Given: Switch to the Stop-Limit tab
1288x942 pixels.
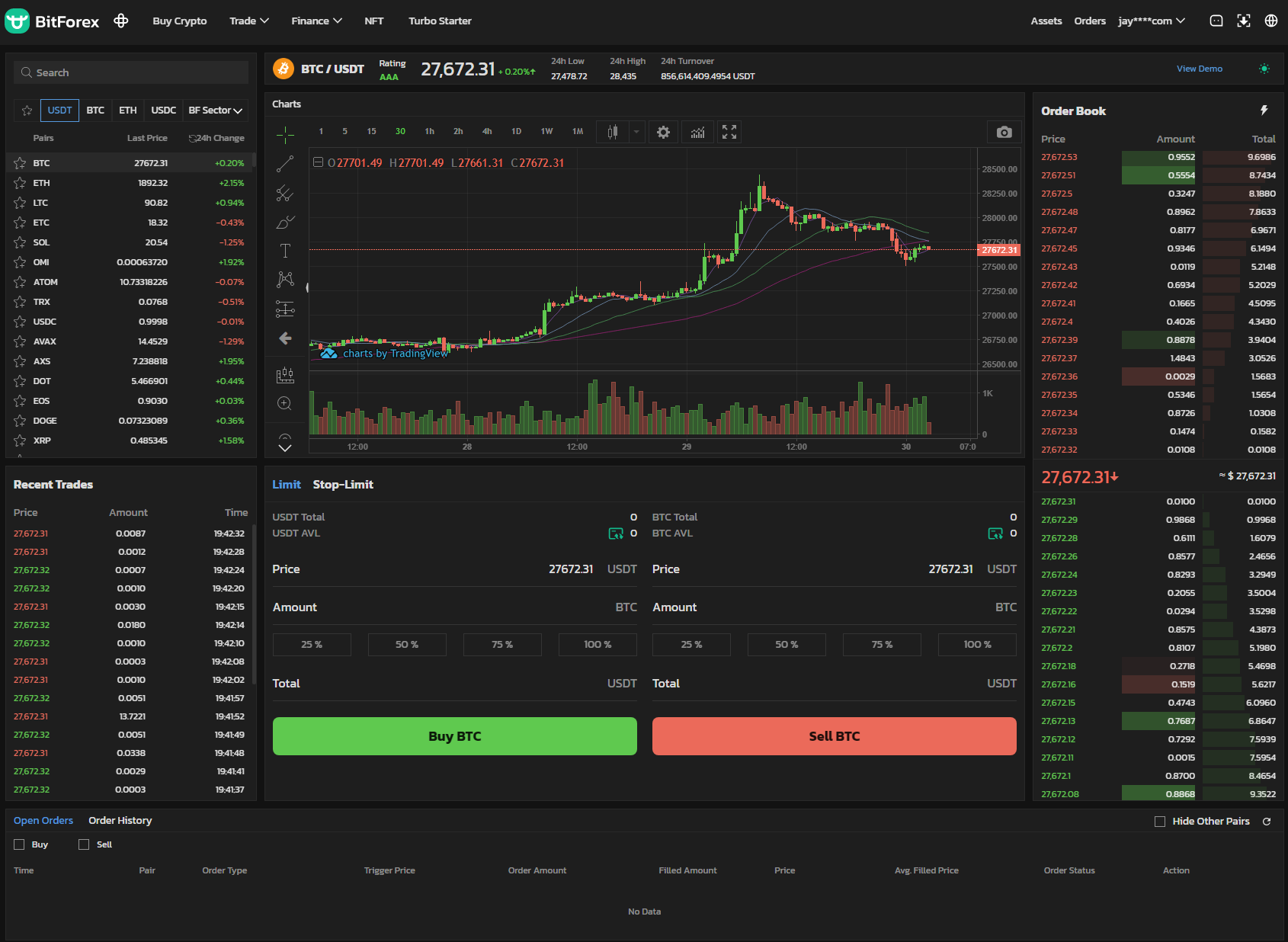Looking at the screenshot, I should (343, 485).
